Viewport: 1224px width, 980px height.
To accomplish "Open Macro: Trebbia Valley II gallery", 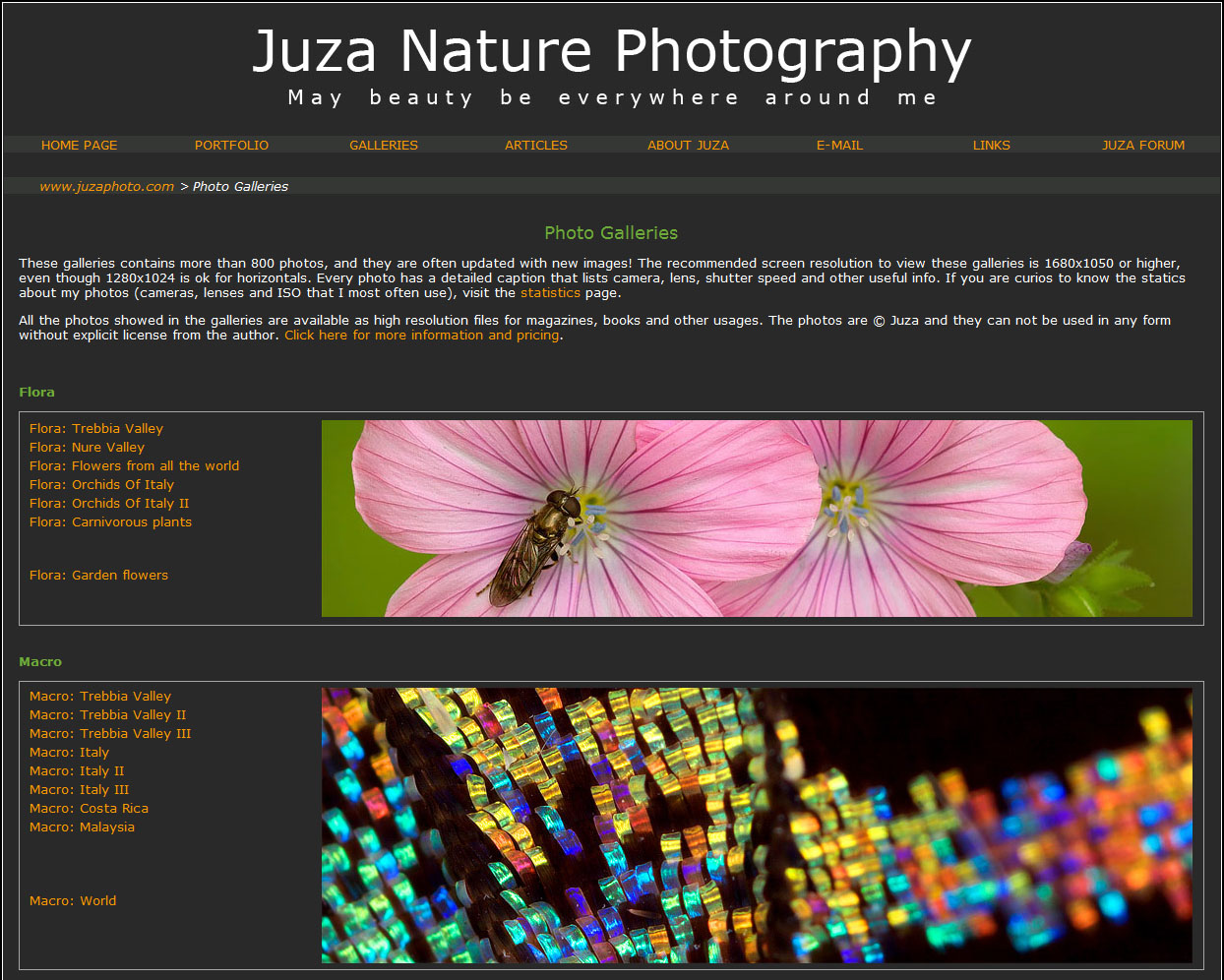I will click(x=107, y=714).
